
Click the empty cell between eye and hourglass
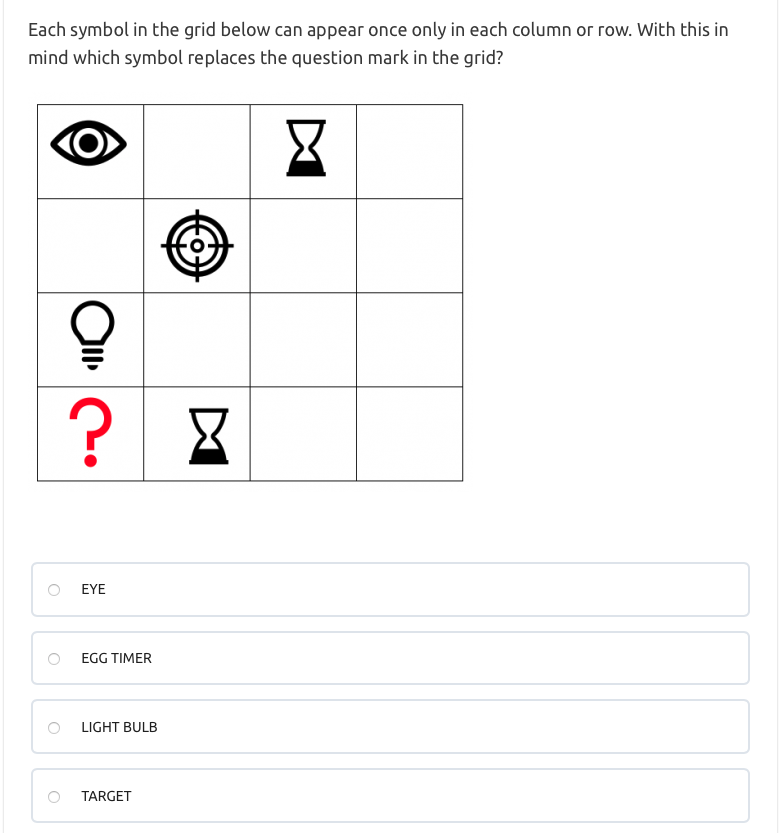click(197, 151)
